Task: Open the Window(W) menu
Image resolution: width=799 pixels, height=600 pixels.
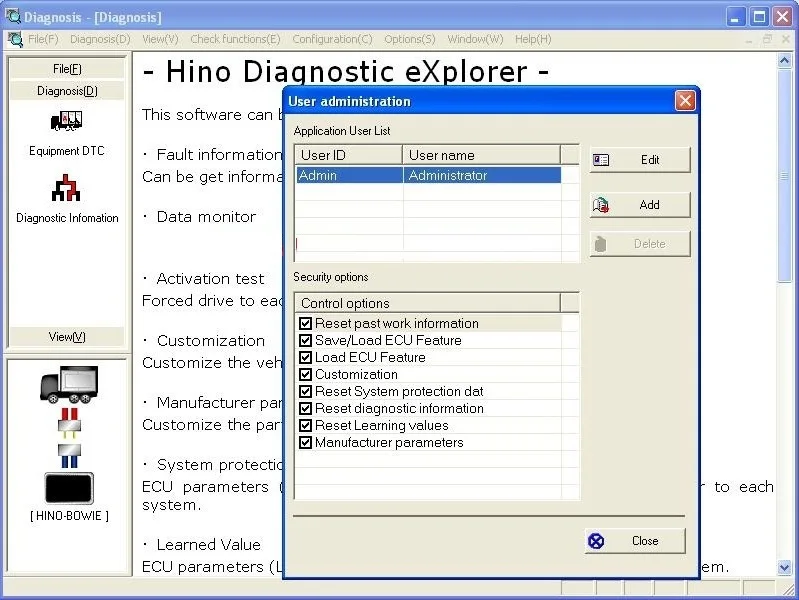Action: [x=475, y=39]
